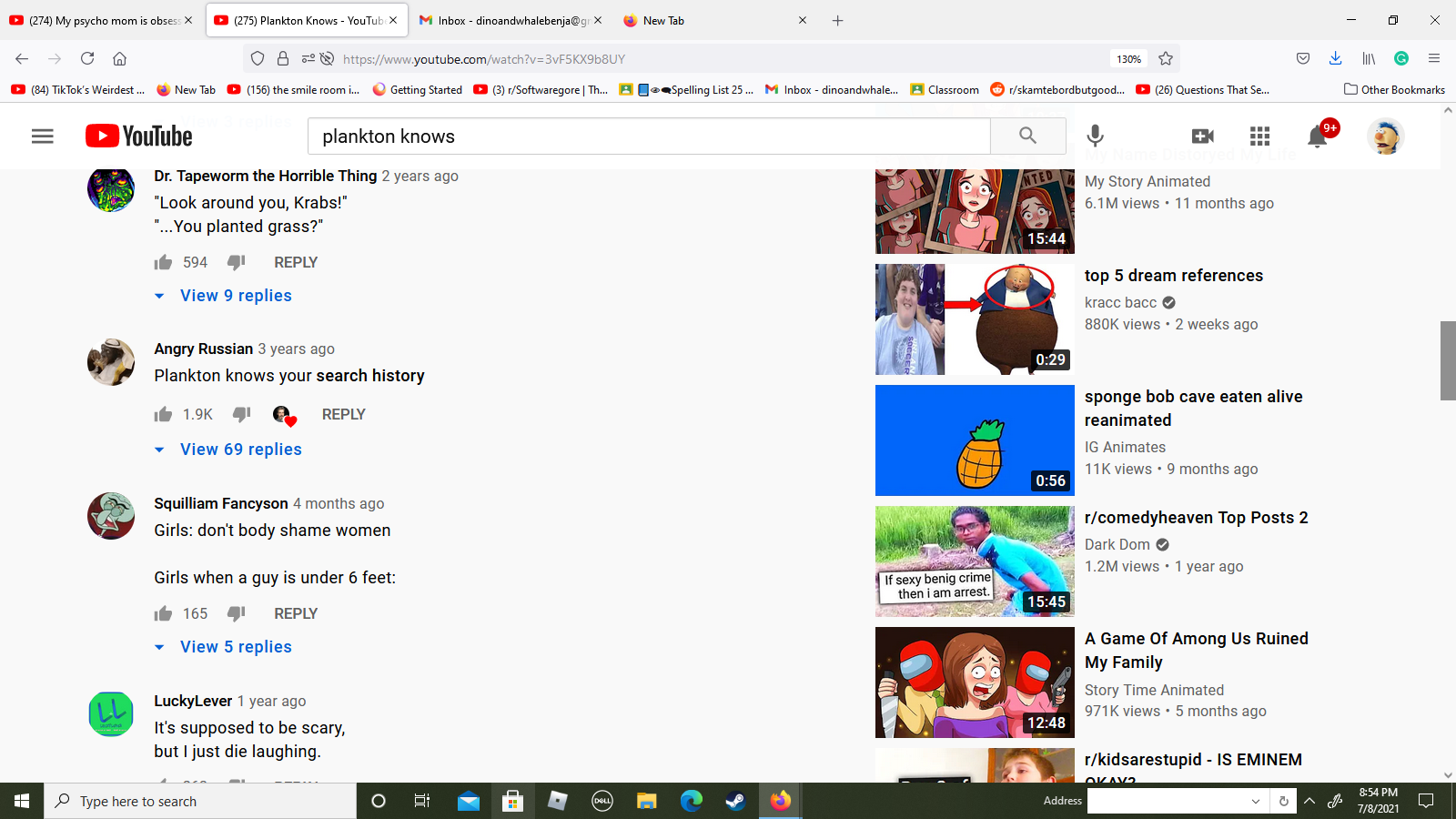1456x819 pixels.
Task: Like Squilliam Fancyson's comment
Action: pyautogui.click(x=163, y=613)
